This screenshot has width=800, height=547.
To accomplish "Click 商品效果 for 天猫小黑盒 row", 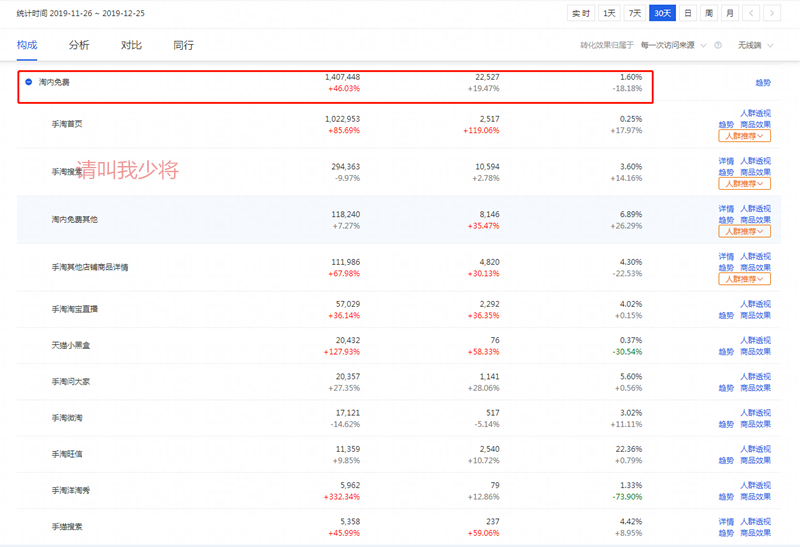I will point(755,351).
